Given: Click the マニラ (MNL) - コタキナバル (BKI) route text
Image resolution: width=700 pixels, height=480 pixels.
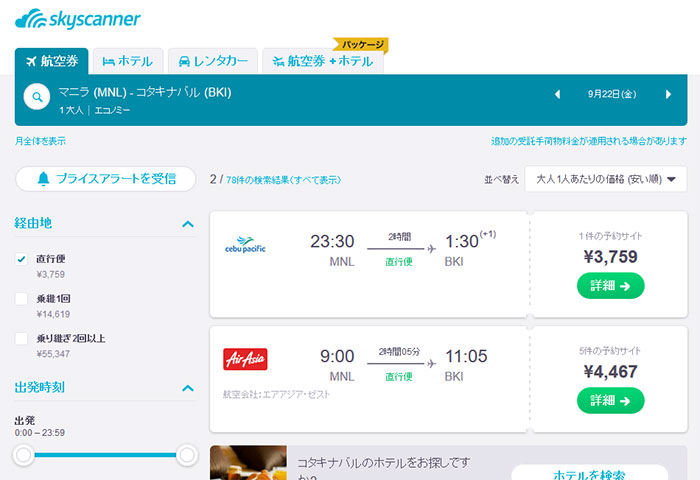Looking at the screenshot, I should coord(145,92).
